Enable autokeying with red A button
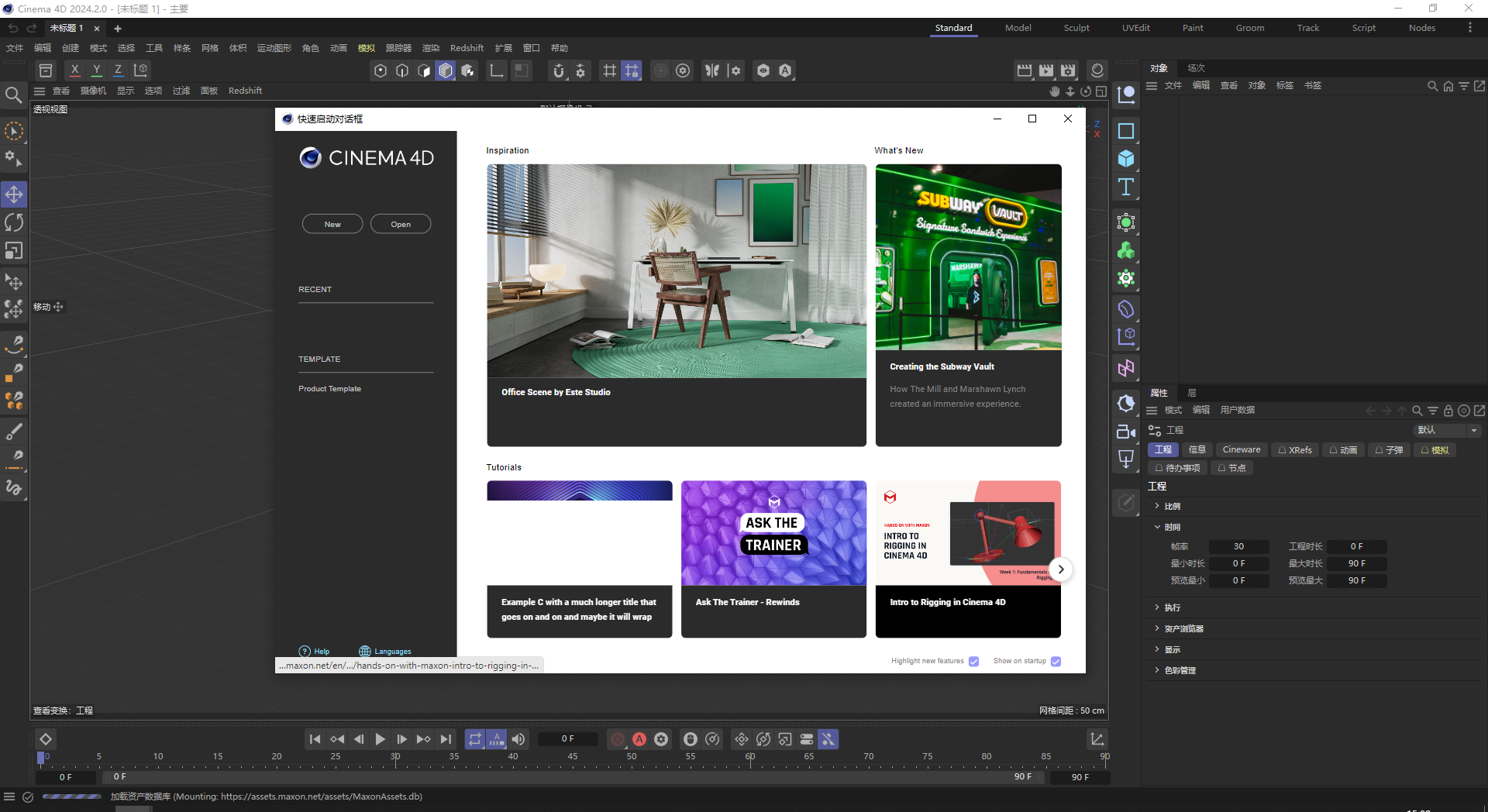1488x812 pixels. 639,739
